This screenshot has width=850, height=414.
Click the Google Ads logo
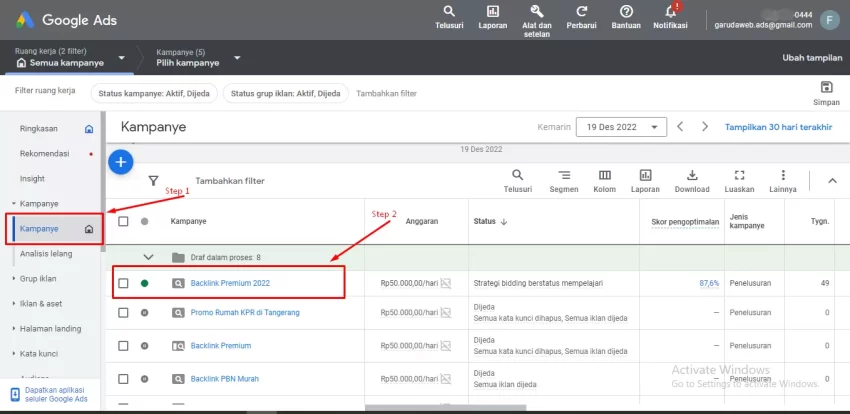(x=66, y=20)
